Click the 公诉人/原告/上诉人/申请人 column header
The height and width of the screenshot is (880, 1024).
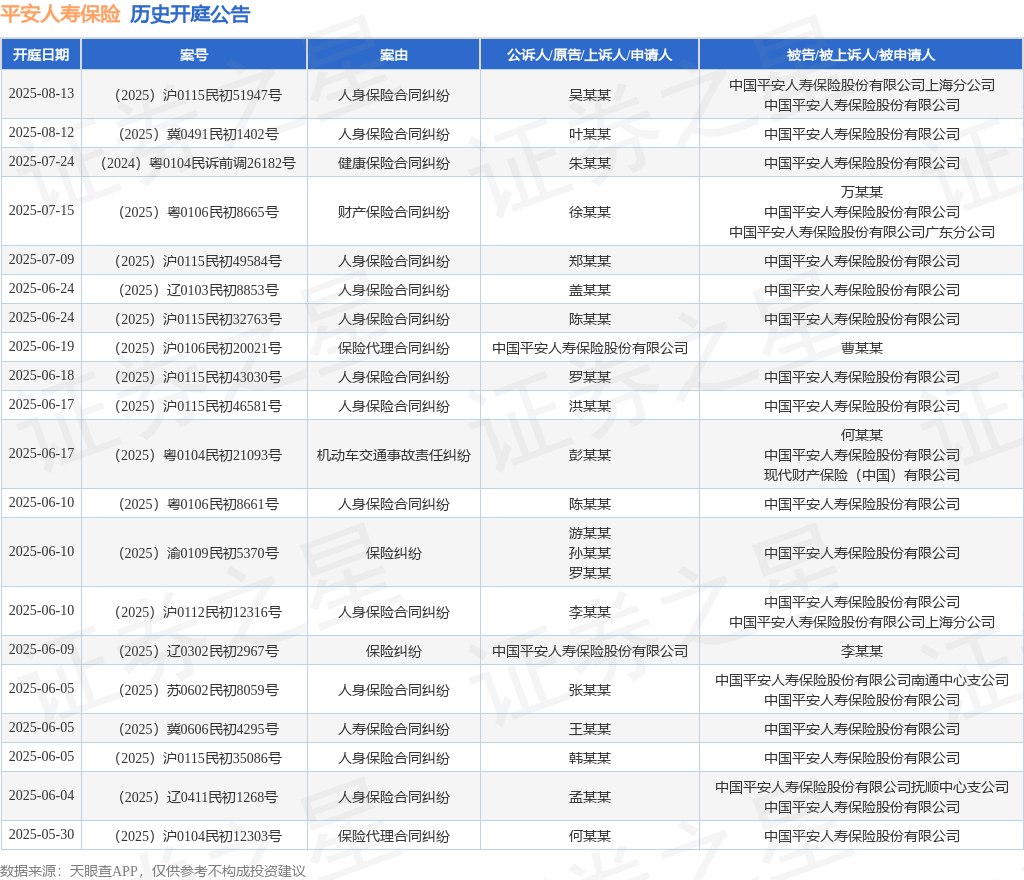(590, 55)
